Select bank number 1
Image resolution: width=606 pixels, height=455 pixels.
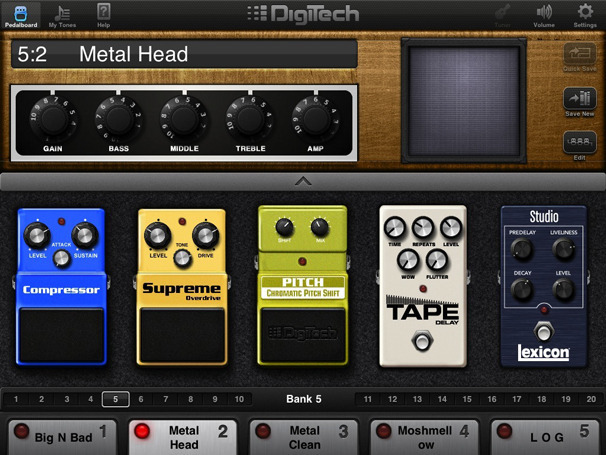pyautogui.click(x=16, y=399)
